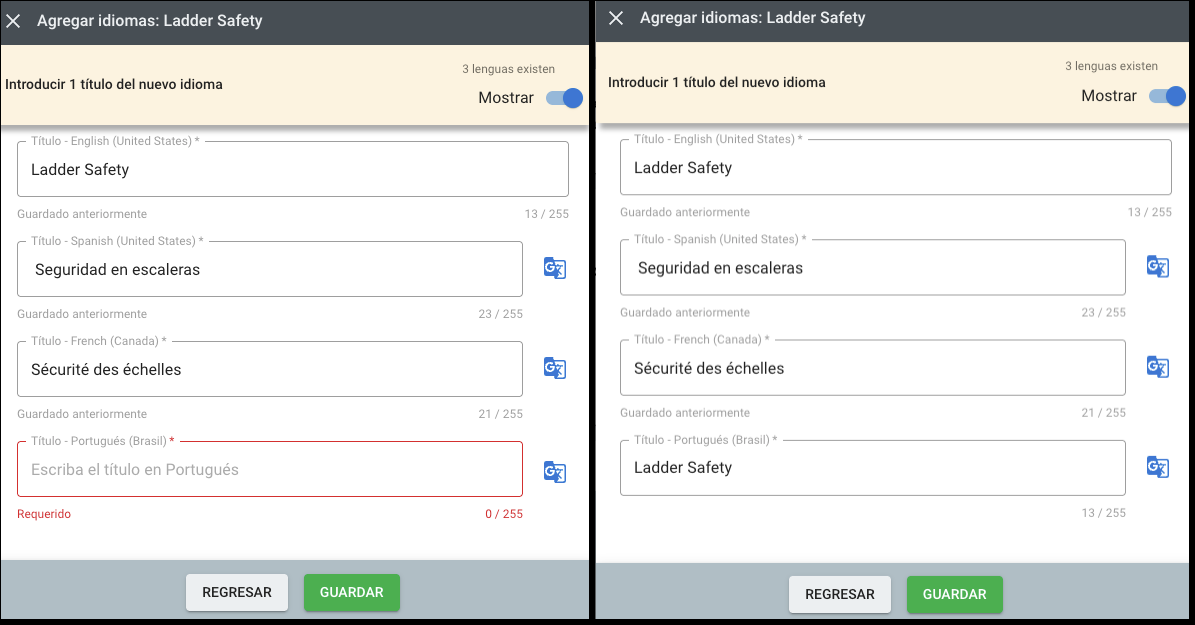Click translate icon beside filled Português field

pos(1157,467)
